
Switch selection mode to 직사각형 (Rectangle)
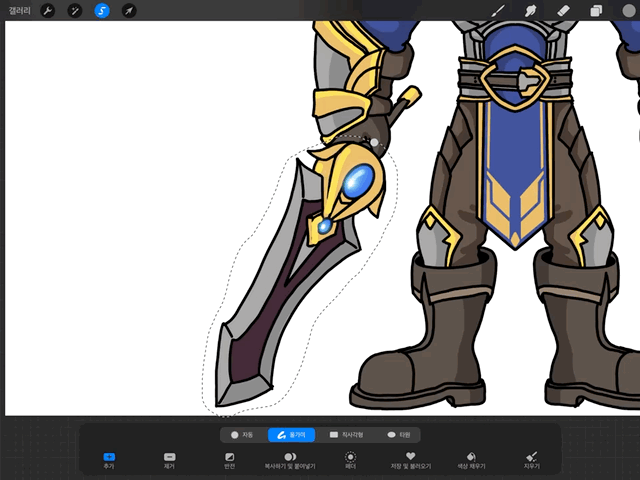(x=346, y=435)
